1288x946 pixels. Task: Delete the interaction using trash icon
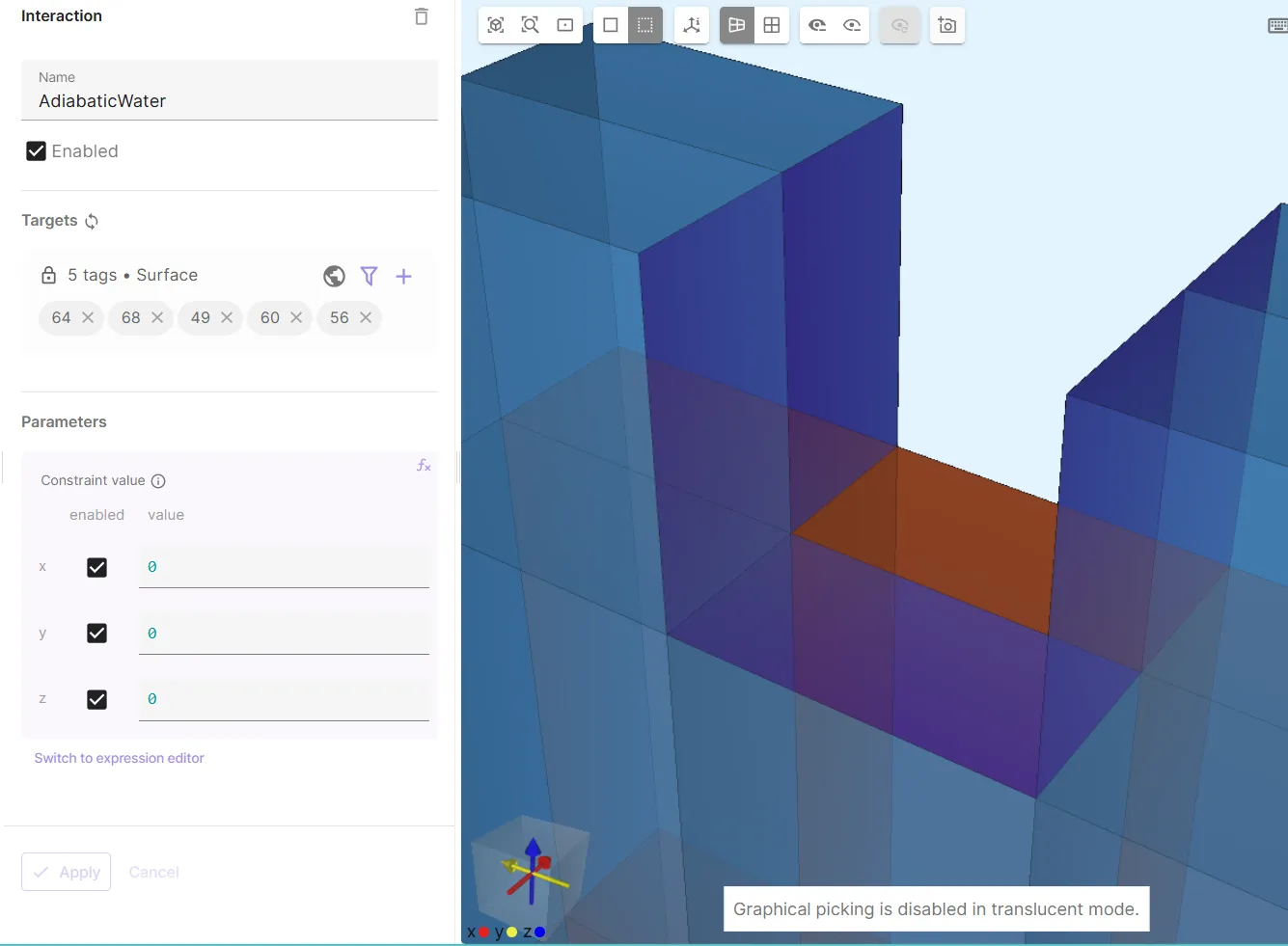coord(421,16)
